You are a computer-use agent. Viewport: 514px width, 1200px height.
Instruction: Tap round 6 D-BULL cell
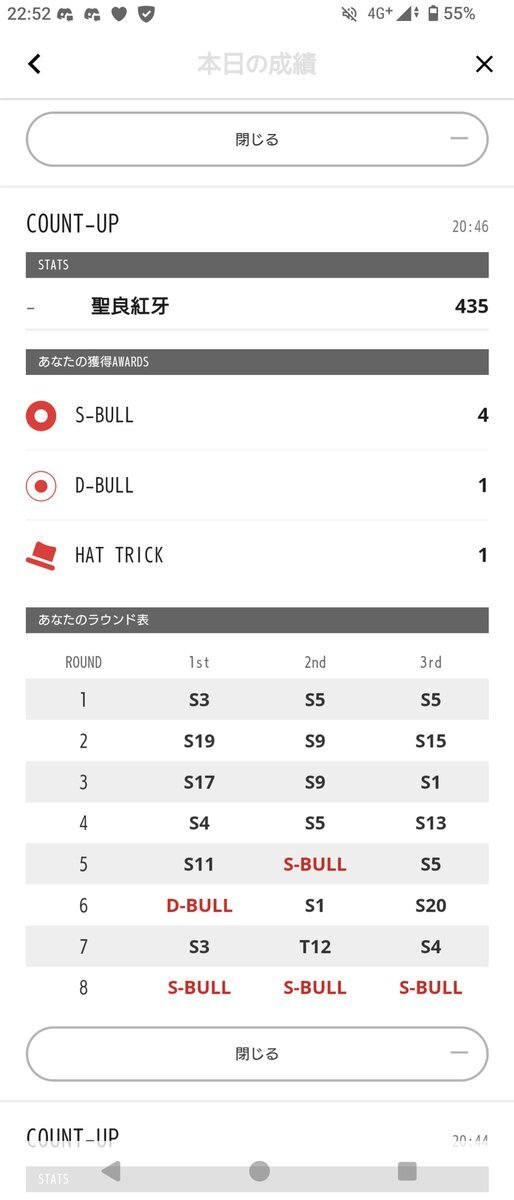pos(199,906)
